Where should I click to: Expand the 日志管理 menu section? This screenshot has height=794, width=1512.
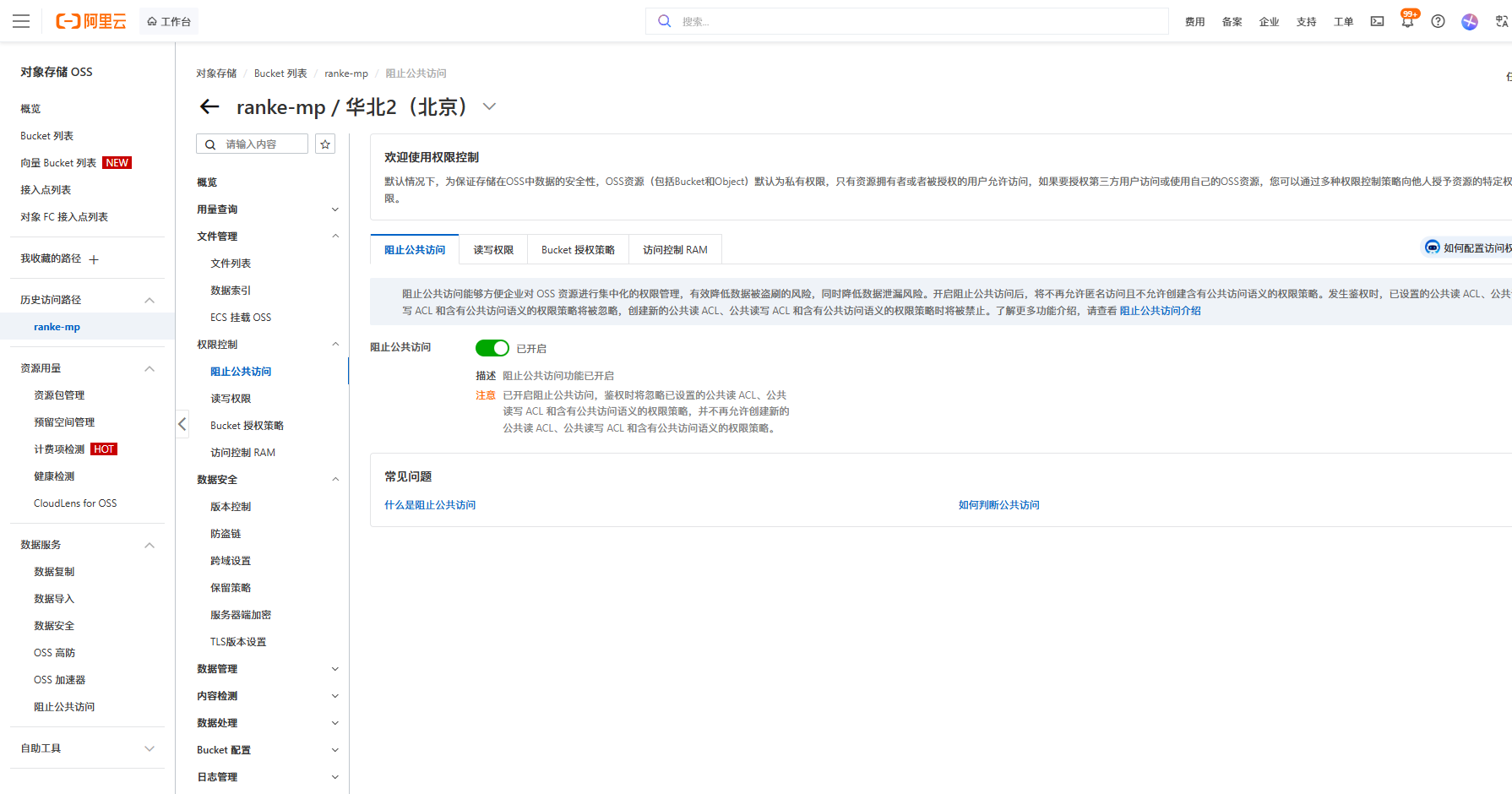[335, 777]
